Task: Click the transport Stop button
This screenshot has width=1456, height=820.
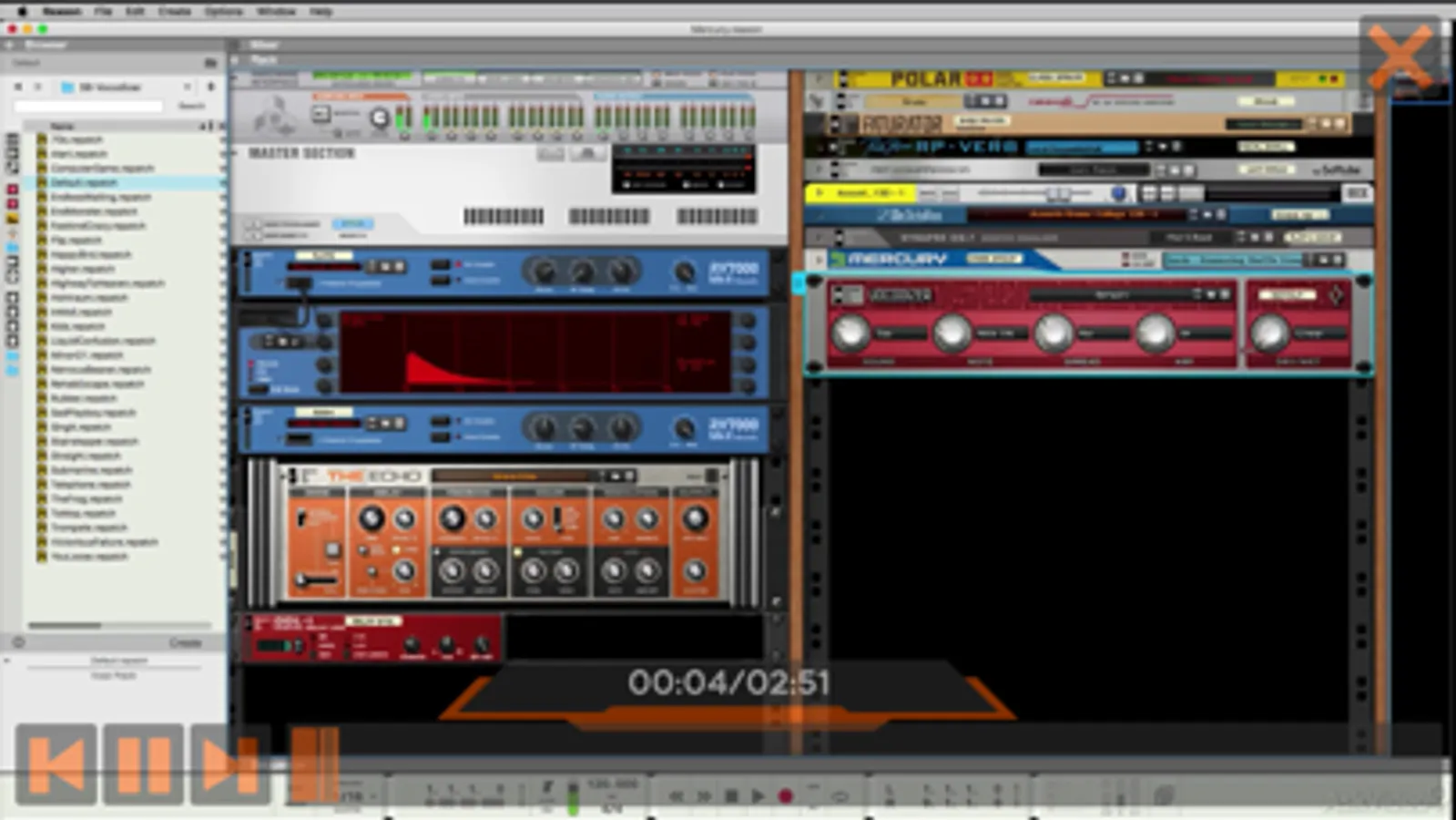Action: coord(730,795)
